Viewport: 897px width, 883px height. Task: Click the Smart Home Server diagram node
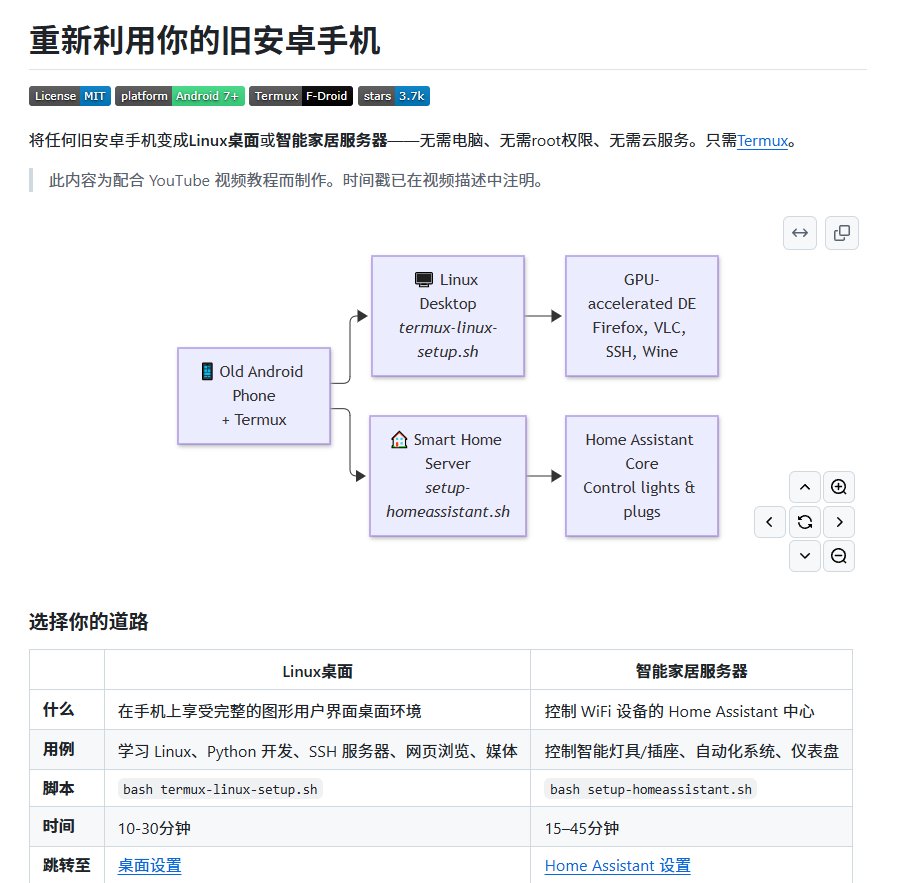(x=448, y=476)
